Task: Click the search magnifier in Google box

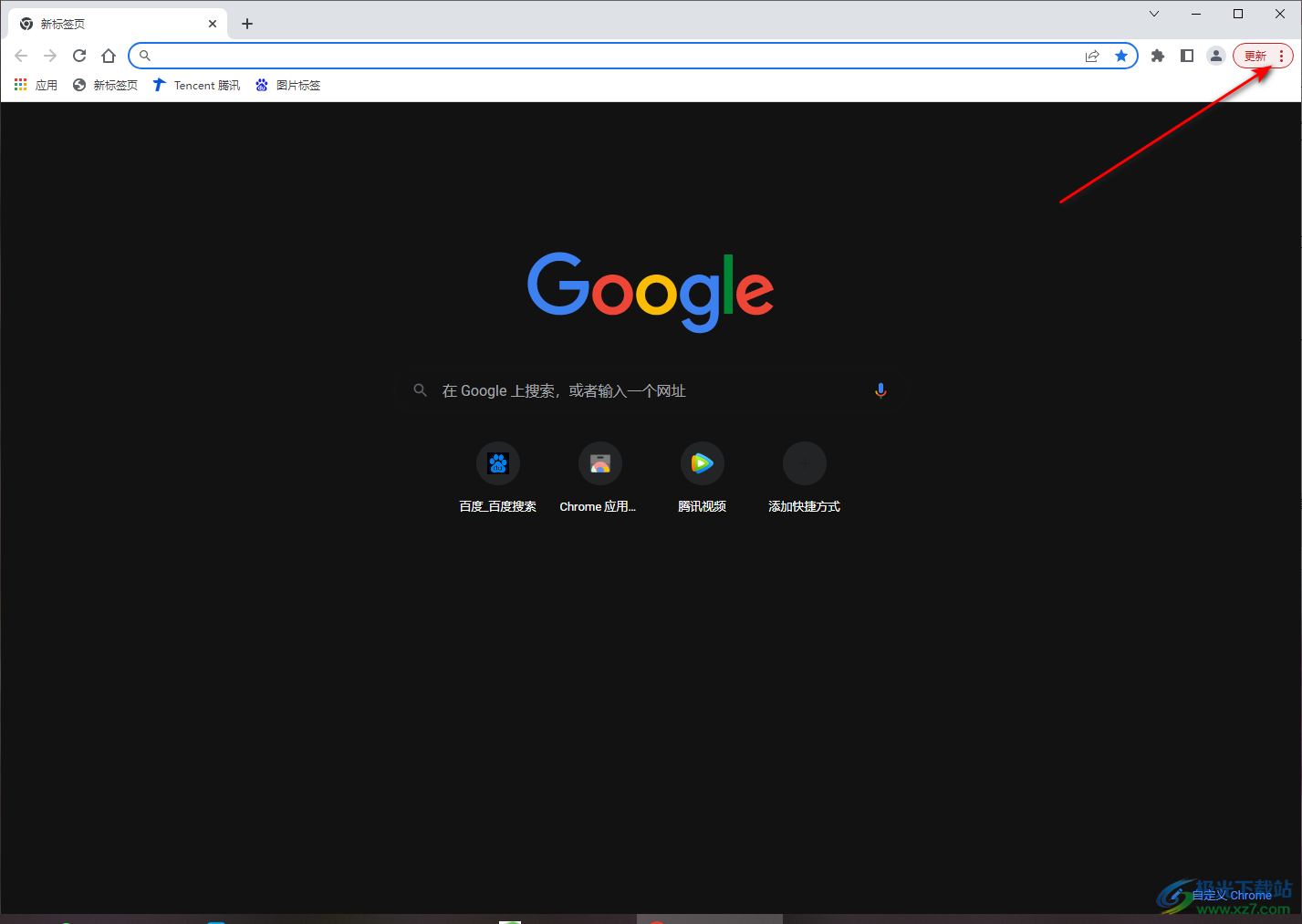Action: click(421, 390)
